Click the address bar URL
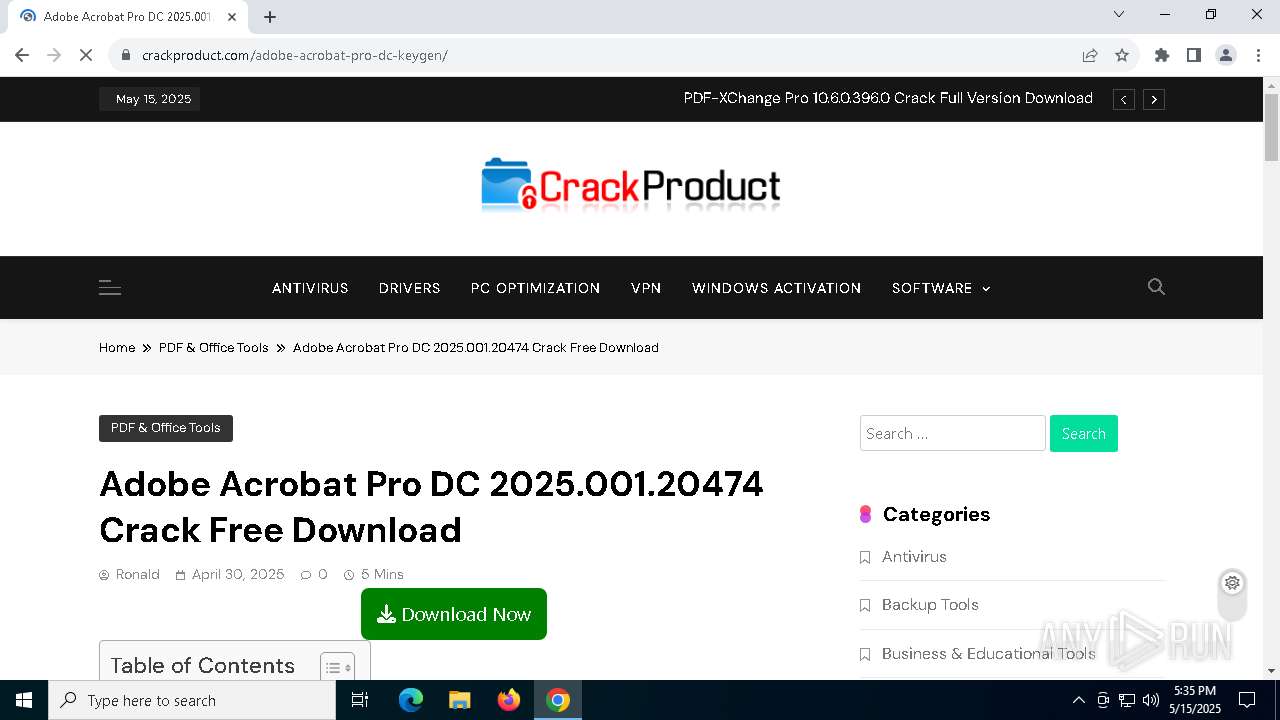This screenshot has height=720, width=1280. [x=295, y=55]
